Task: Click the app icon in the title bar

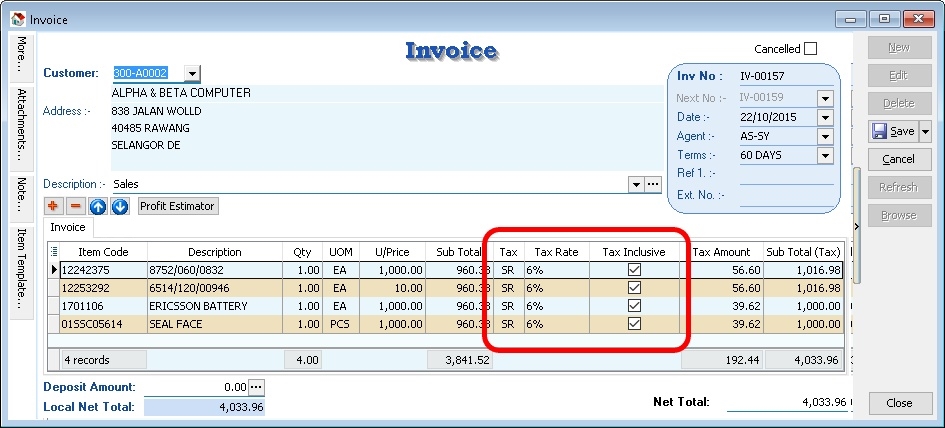Action: coord(16,17)
